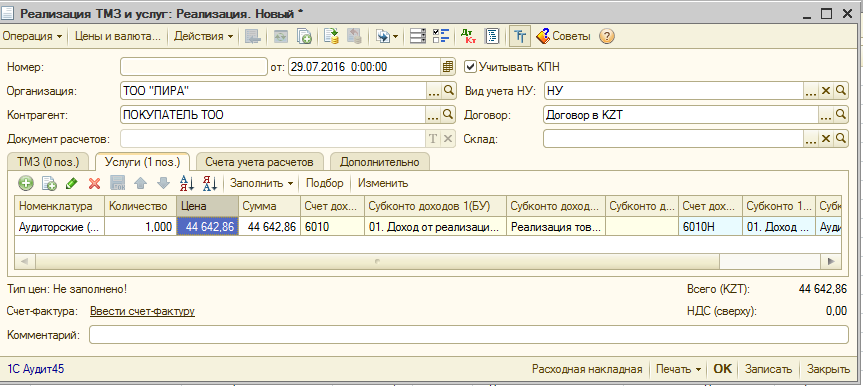Click the copy document toolbar icon
Screen dimensions: 863x386
click(x=304, y=36)
